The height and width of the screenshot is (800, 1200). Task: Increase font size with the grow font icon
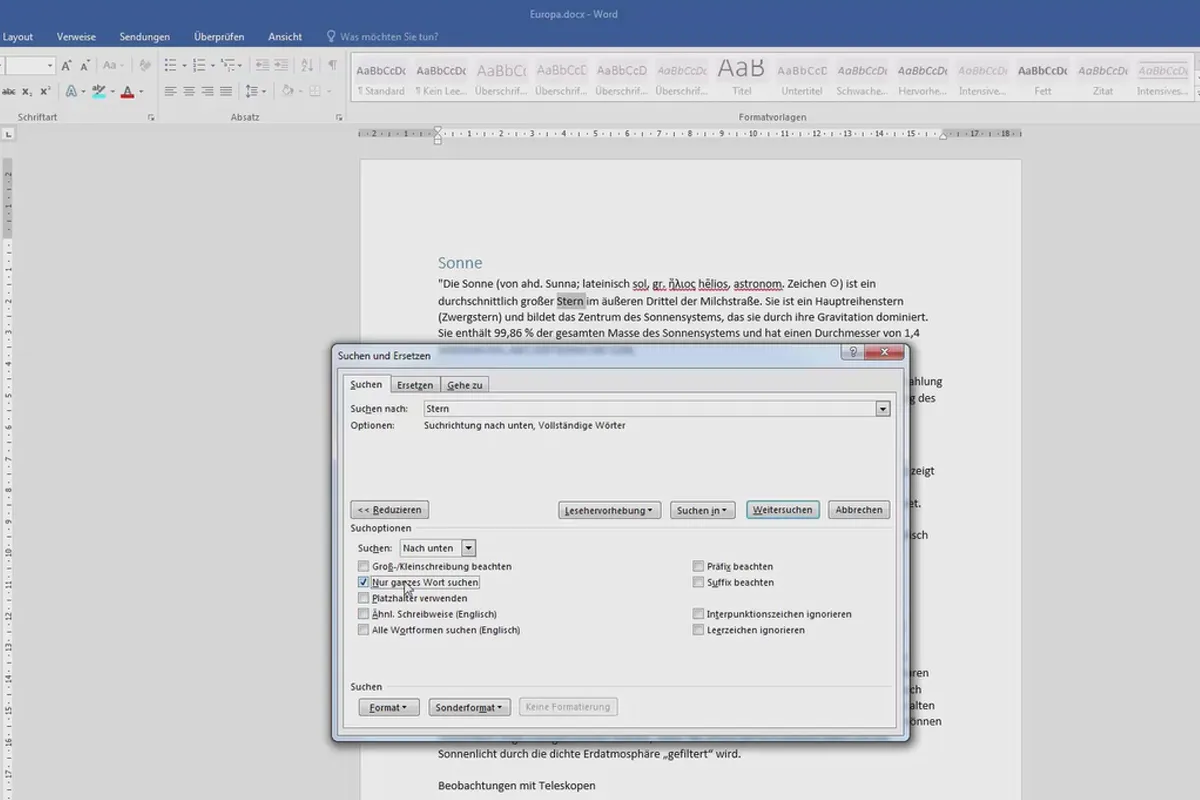[x=66, y=65]
